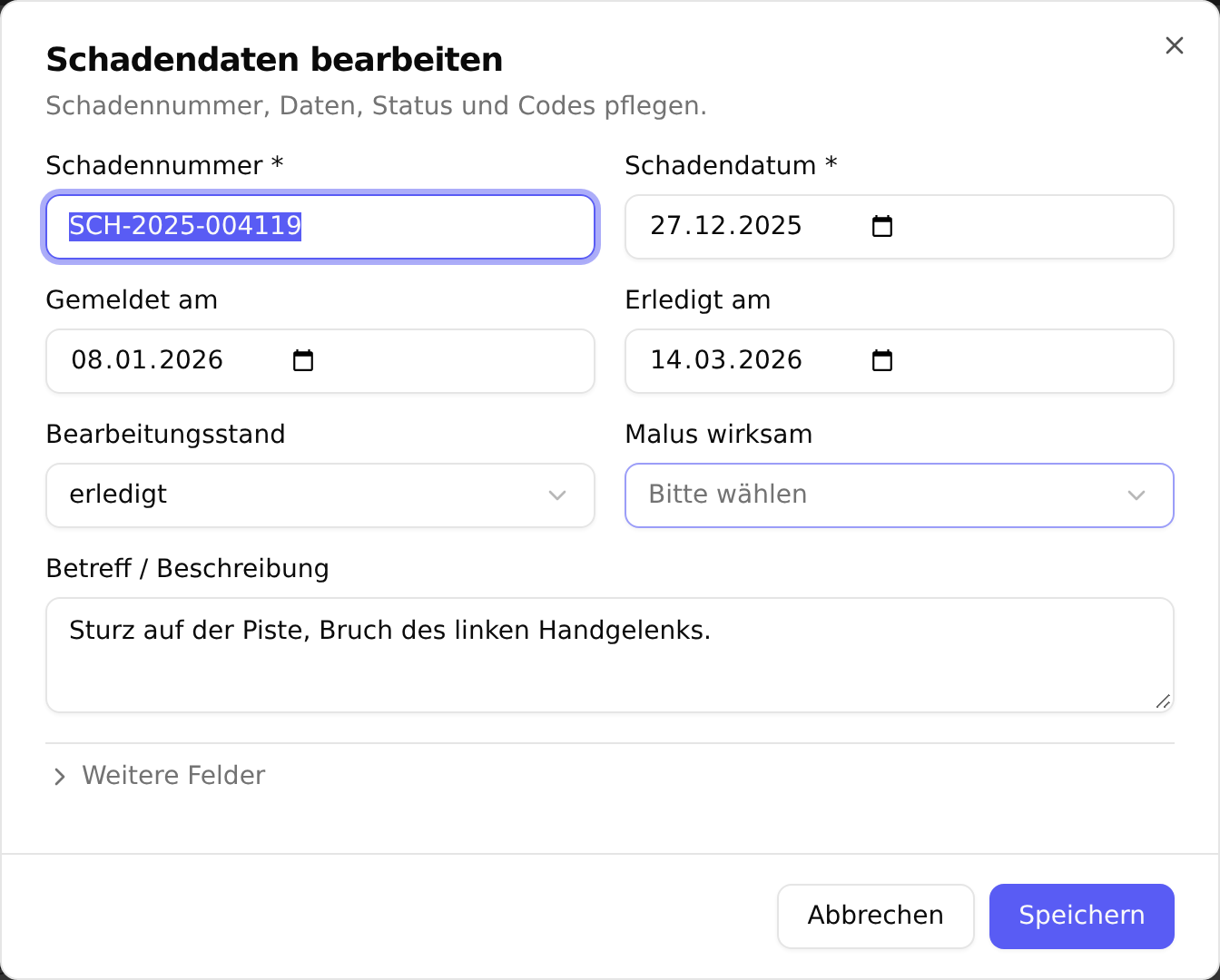Open calendar picker for Gemeldet am

[x=303, y=360]
